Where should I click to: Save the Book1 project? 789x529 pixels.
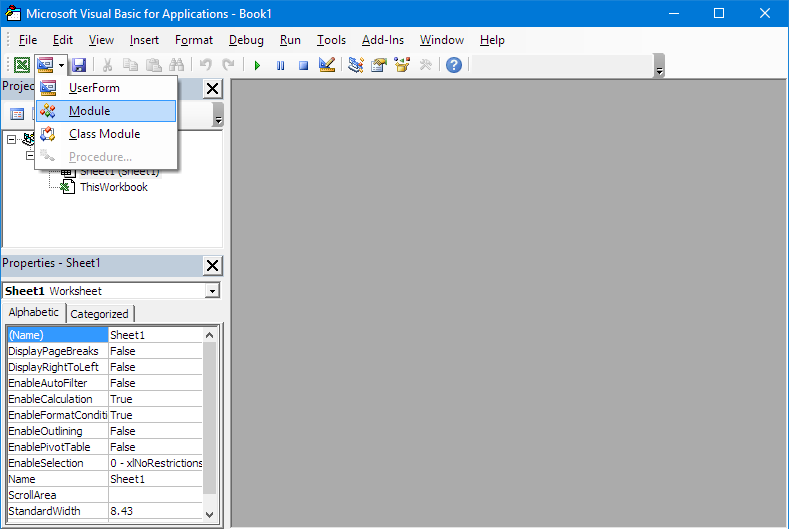pos(79,65)
